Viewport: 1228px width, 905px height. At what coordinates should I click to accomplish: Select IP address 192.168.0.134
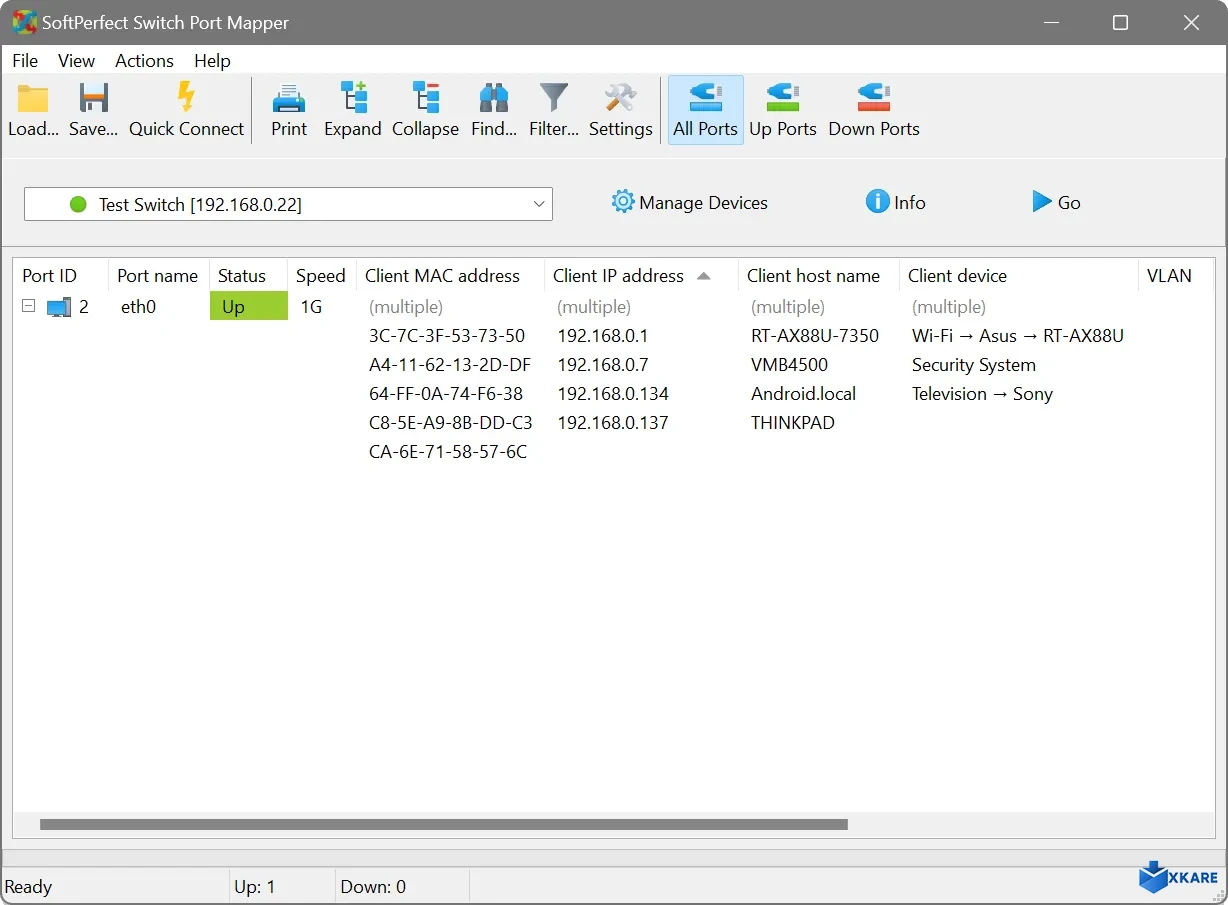tap(613, 394)
